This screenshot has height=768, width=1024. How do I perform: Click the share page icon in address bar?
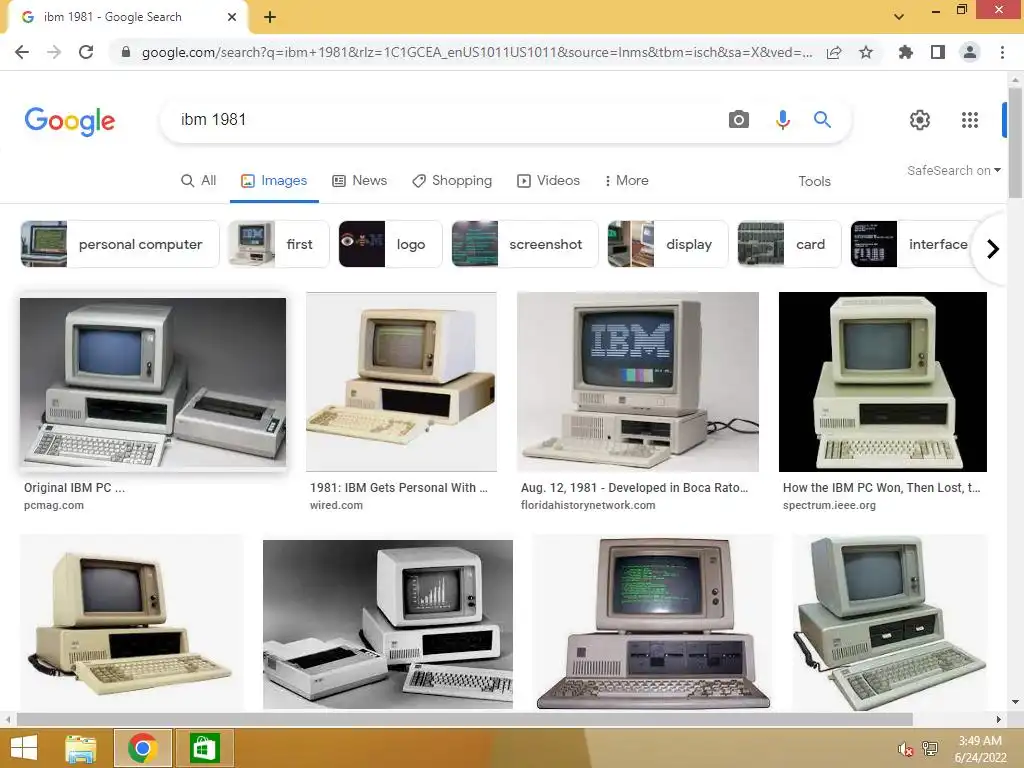pos(834,52)
